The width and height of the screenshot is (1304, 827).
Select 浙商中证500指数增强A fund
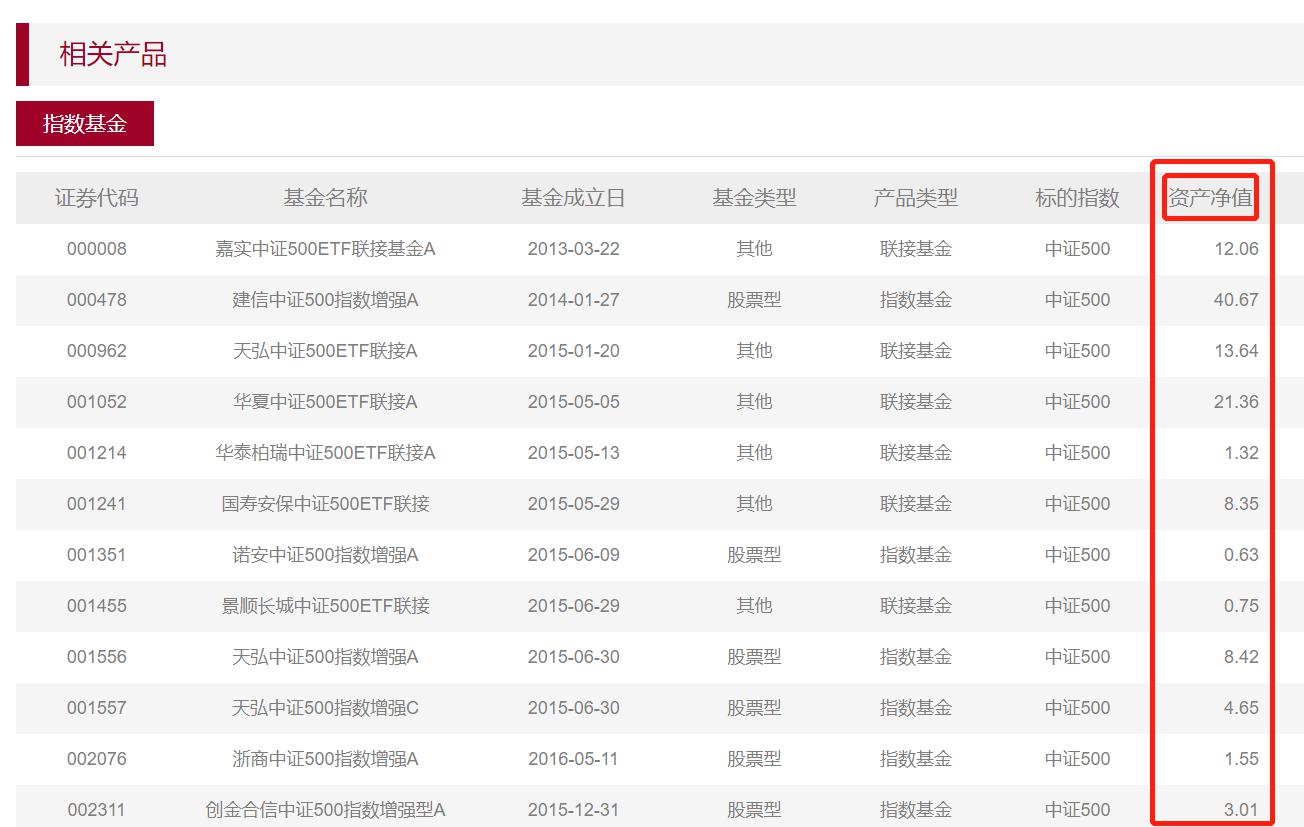[325, 759]
